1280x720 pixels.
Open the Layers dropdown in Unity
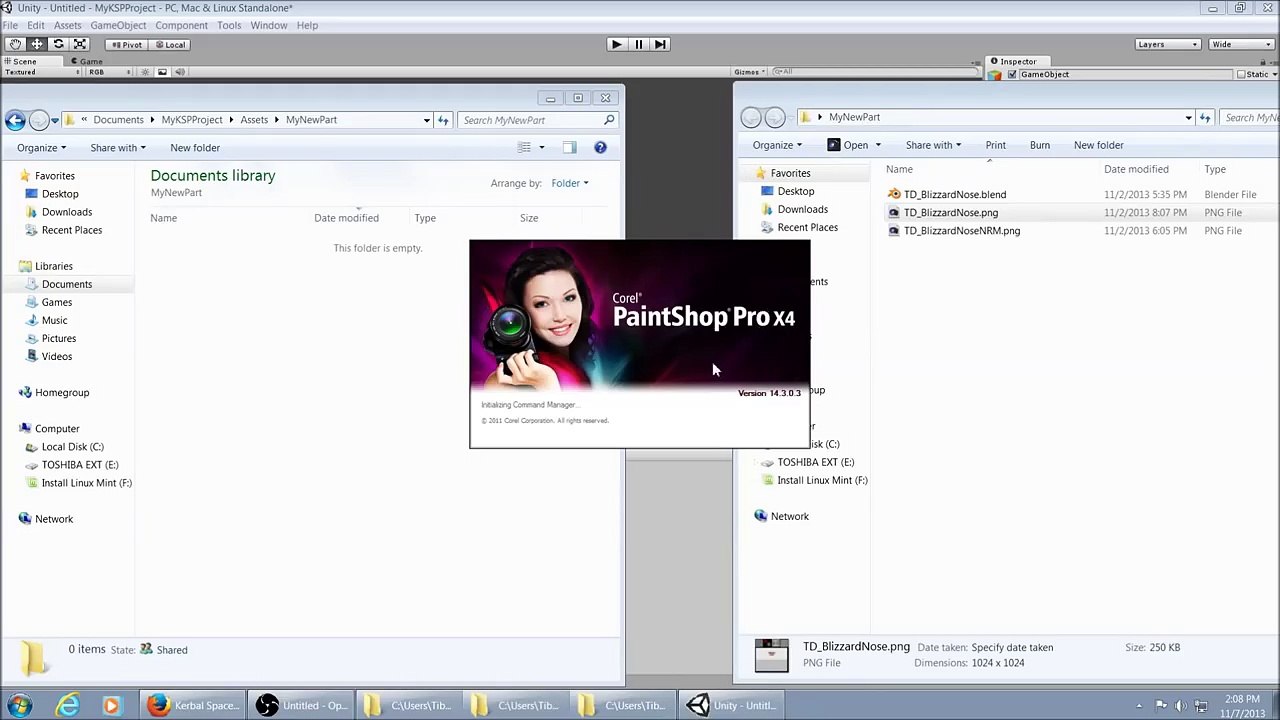pyautogui.click(x=1168, y=44)
